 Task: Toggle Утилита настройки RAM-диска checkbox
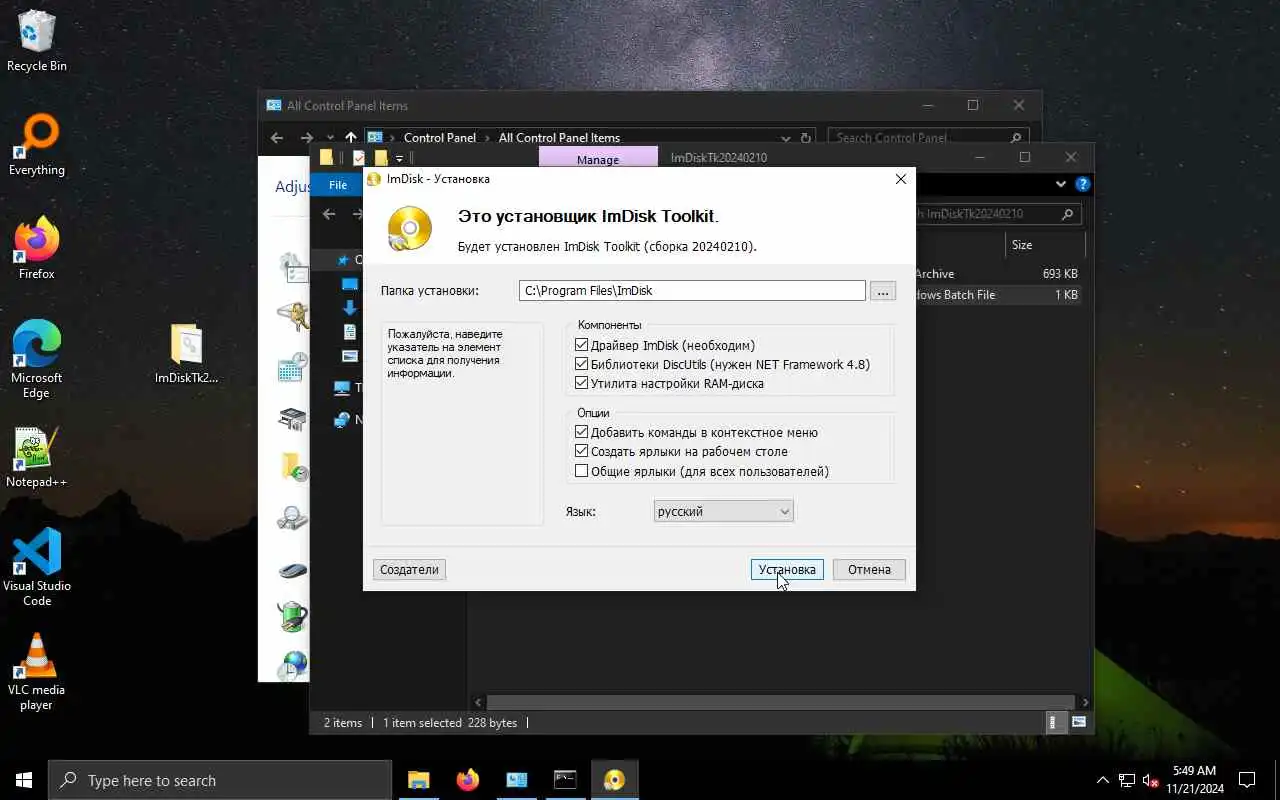click(x=582, y=383)
